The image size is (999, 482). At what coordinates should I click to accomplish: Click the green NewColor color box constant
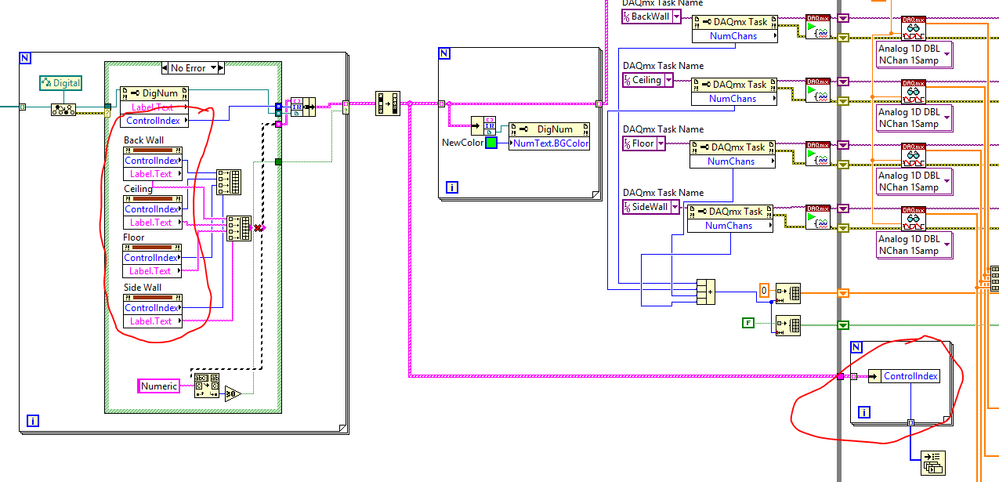point(491,143)
